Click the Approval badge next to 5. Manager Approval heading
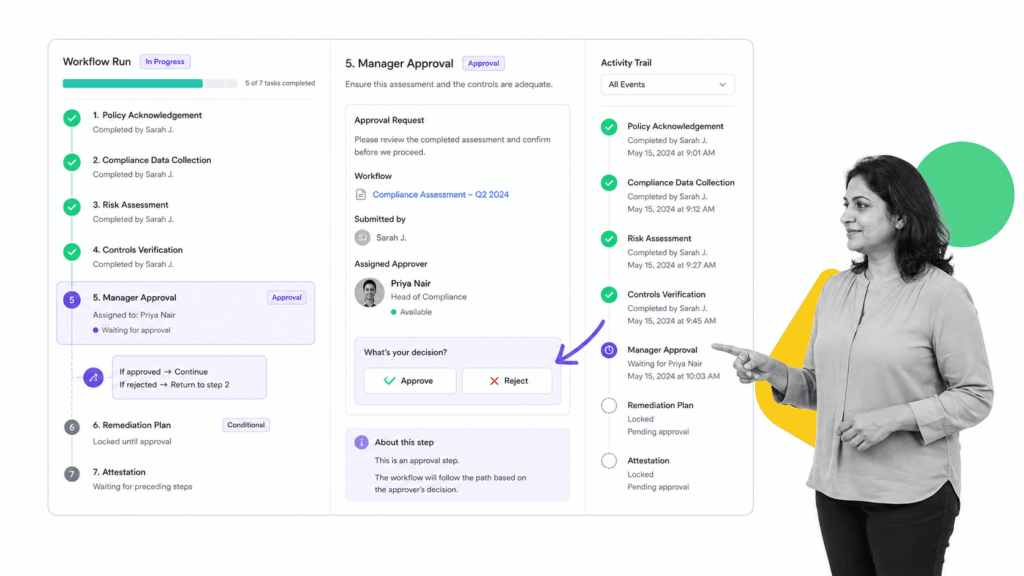Screen dimensions: 1024x576 (x=483, y=63)
